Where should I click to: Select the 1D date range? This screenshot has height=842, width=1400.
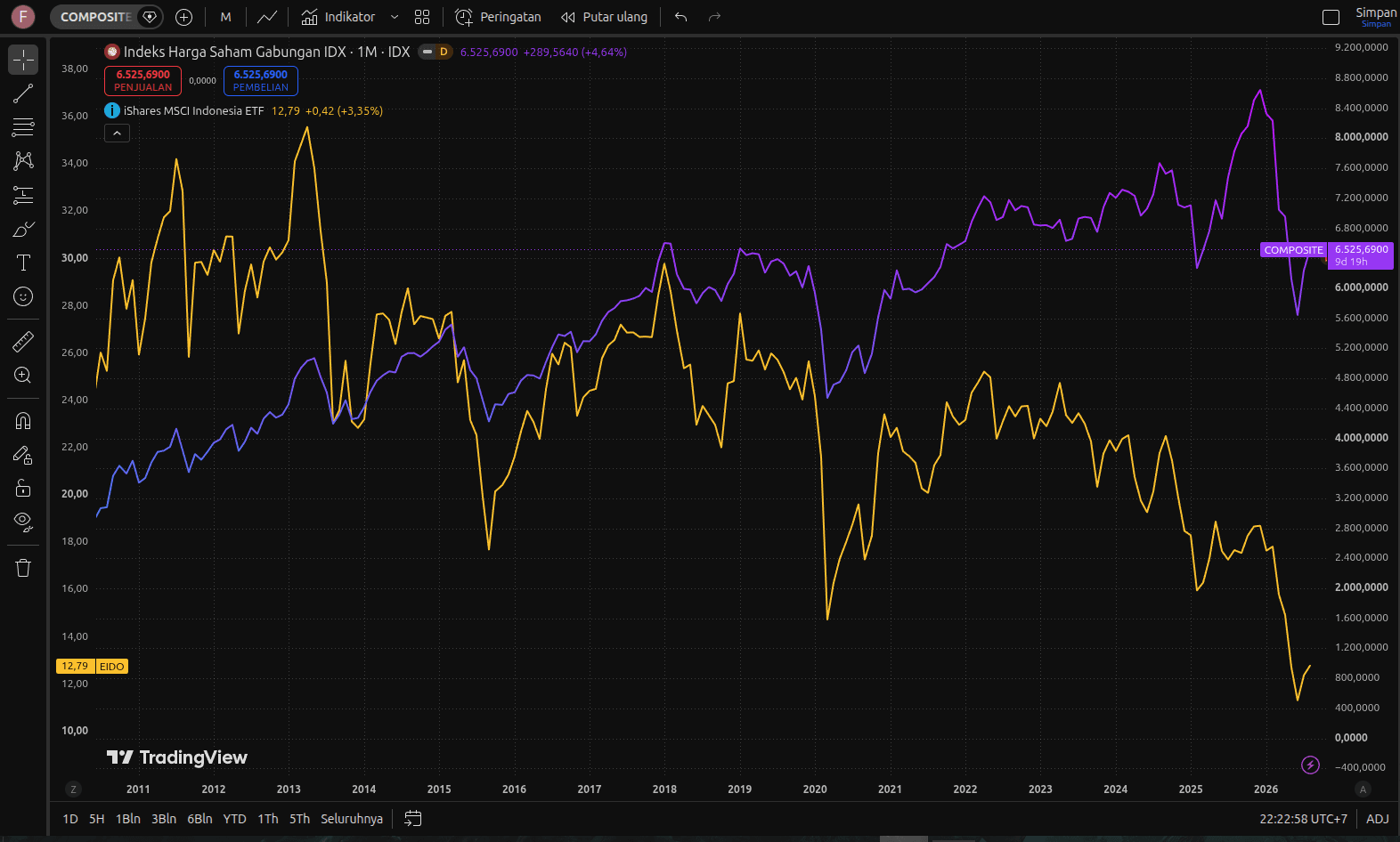70,819
